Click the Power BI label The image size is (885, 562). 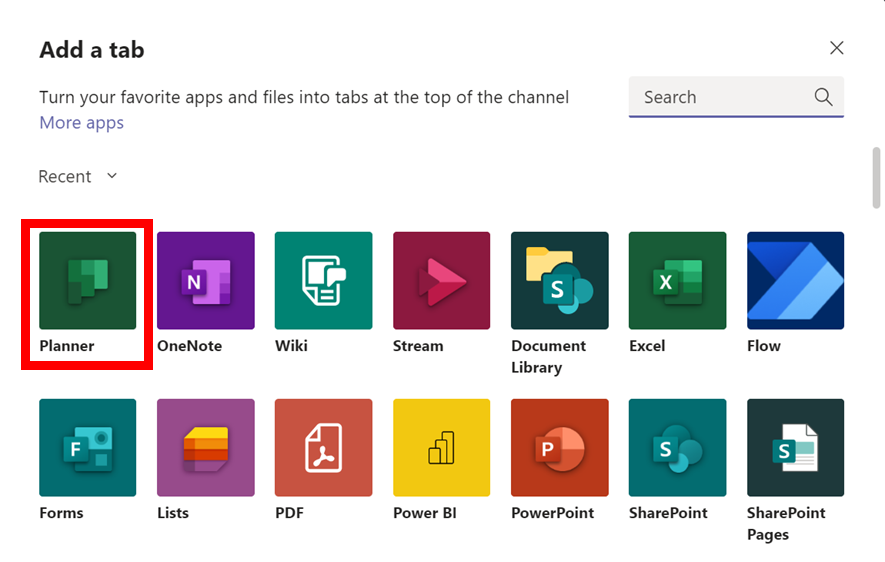click(424, 513)
